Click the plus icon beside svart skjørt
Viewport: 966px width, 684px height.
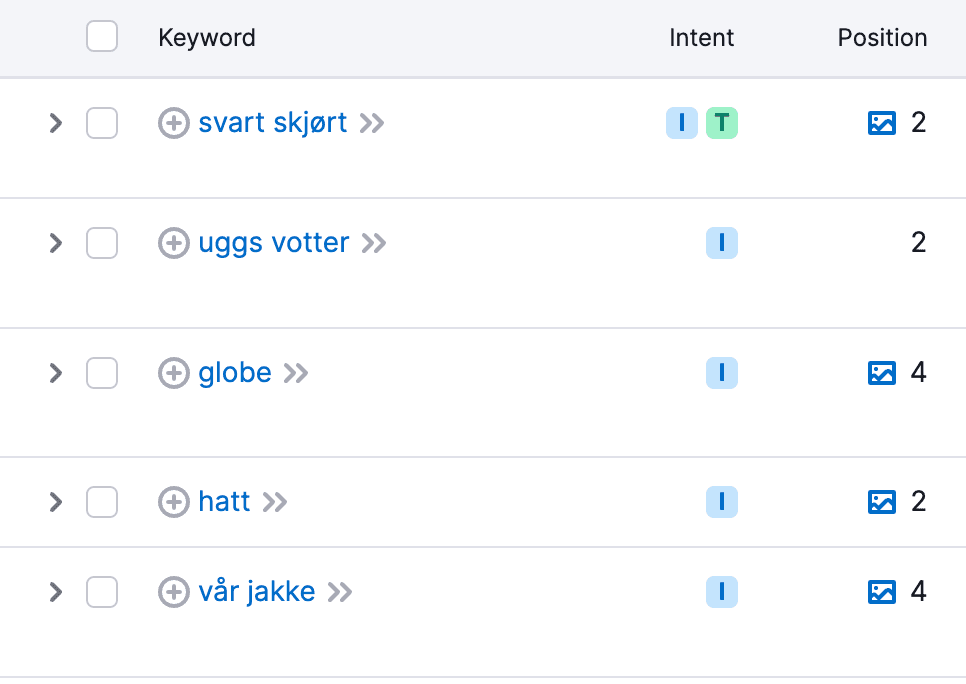coord(174,123)
